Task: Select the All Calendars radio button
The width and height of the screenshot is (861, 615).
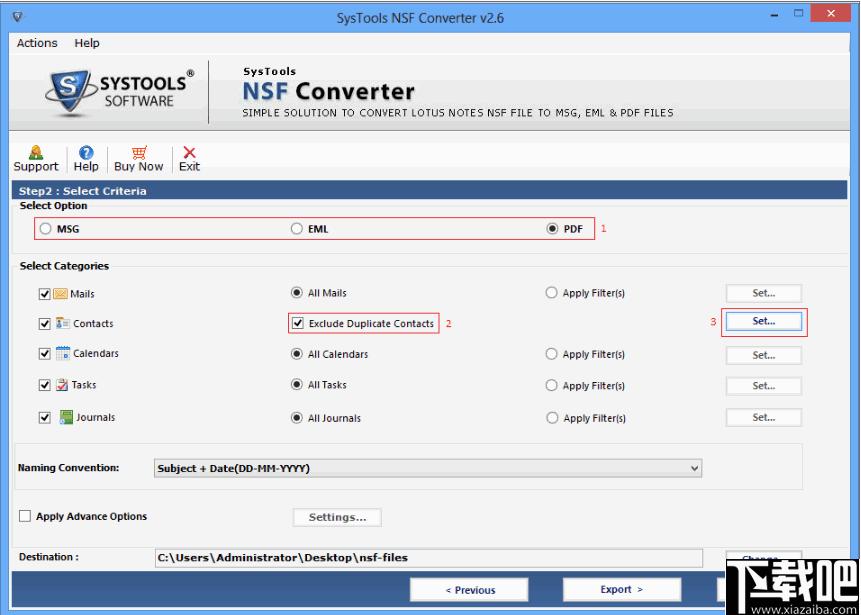Action: point(297,354)
